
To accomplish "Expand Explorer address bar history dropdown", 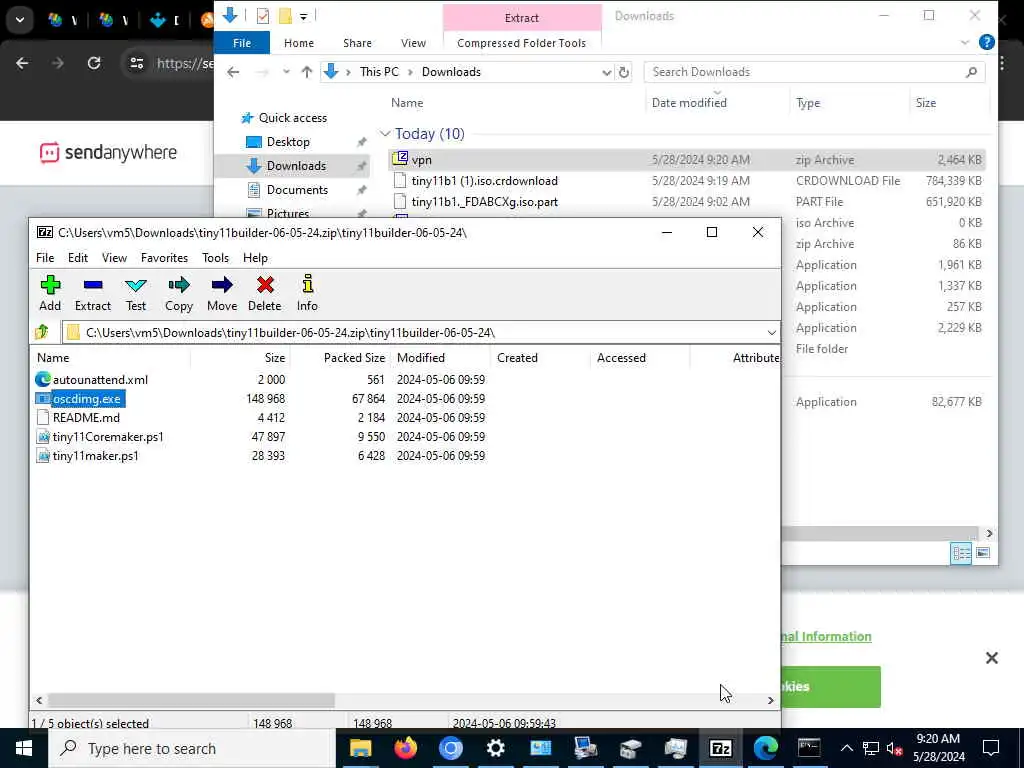I will pyautogui.click(x=607, y=72).
